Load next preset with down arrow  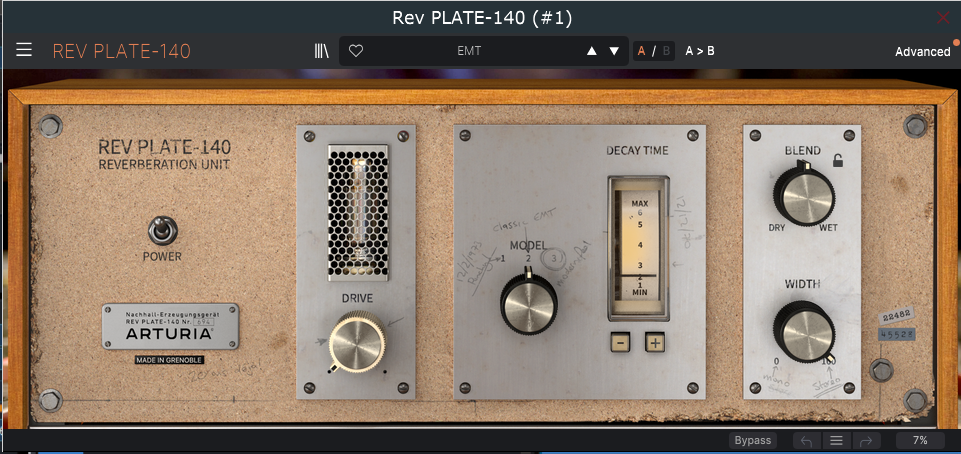614,51
